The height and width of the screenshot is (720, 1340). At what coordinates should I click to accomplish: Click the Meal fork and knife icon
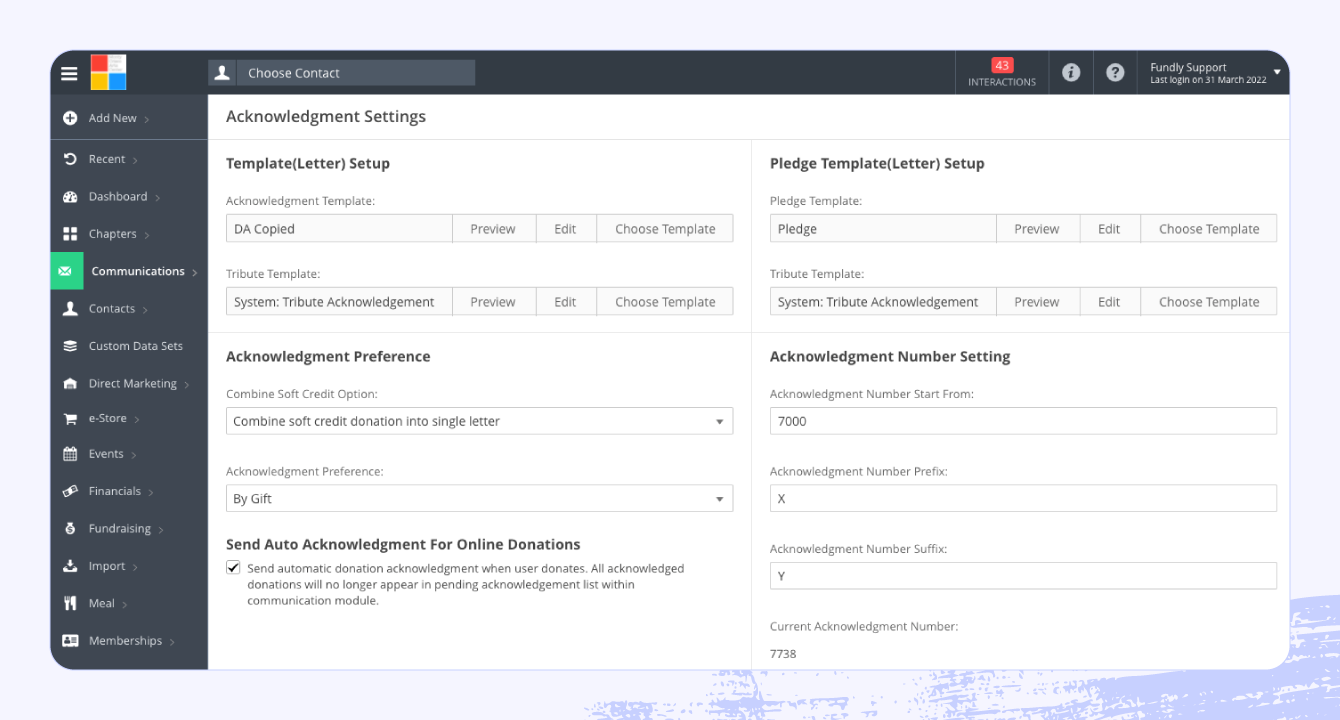coord(70,604)
